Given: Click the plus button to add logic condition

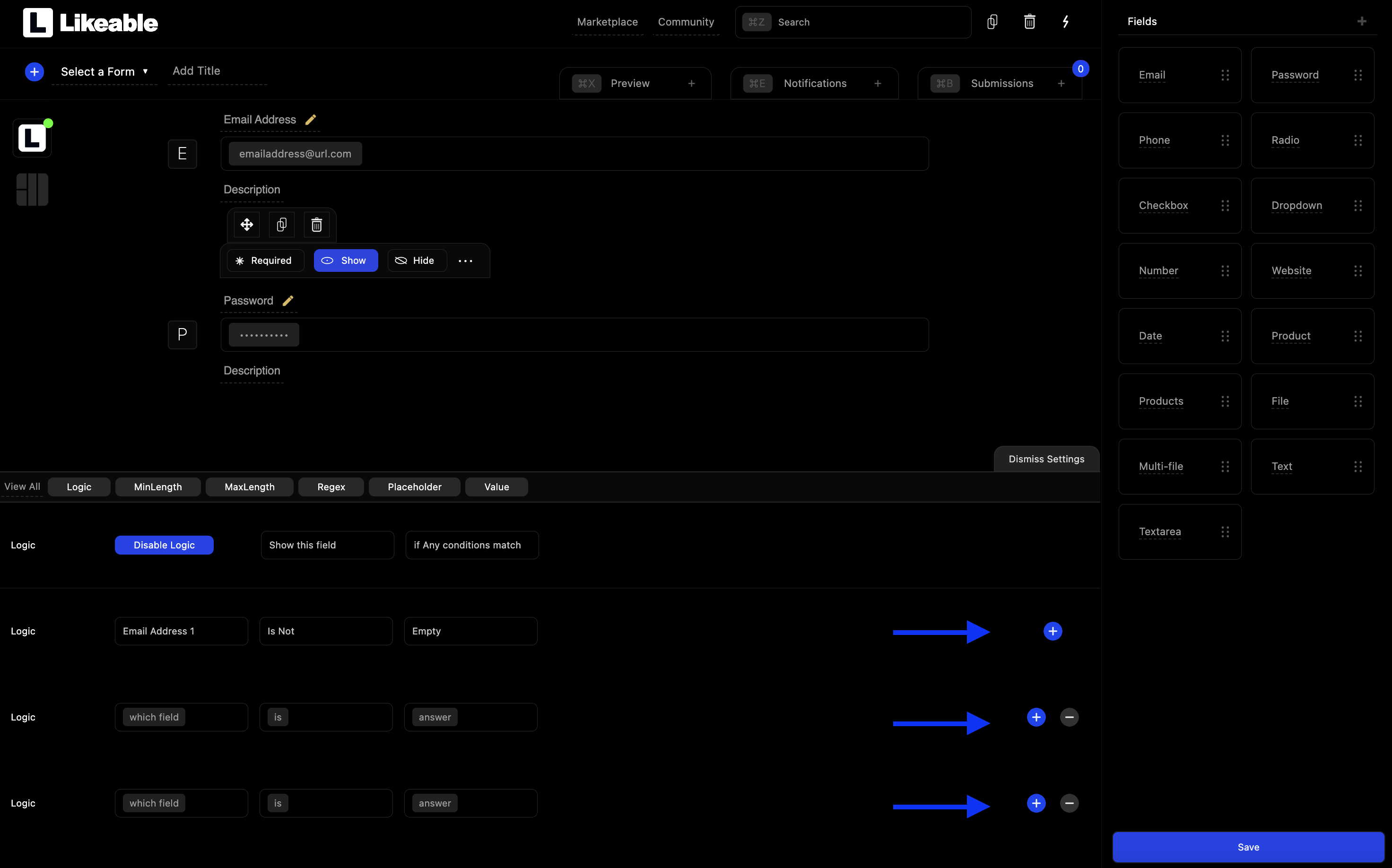Looking at the screenshot, I should (x=1052, y=631).
